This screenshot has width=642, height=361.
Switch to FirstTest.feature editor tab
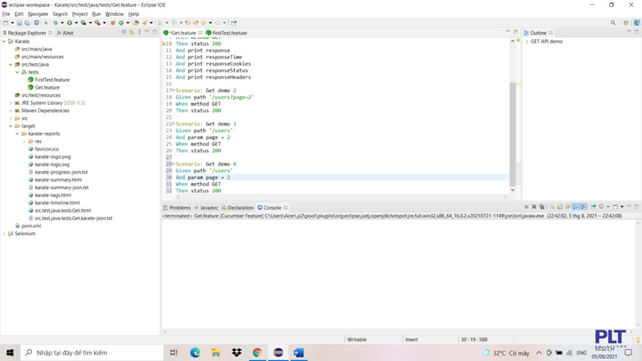click(226, 33)
